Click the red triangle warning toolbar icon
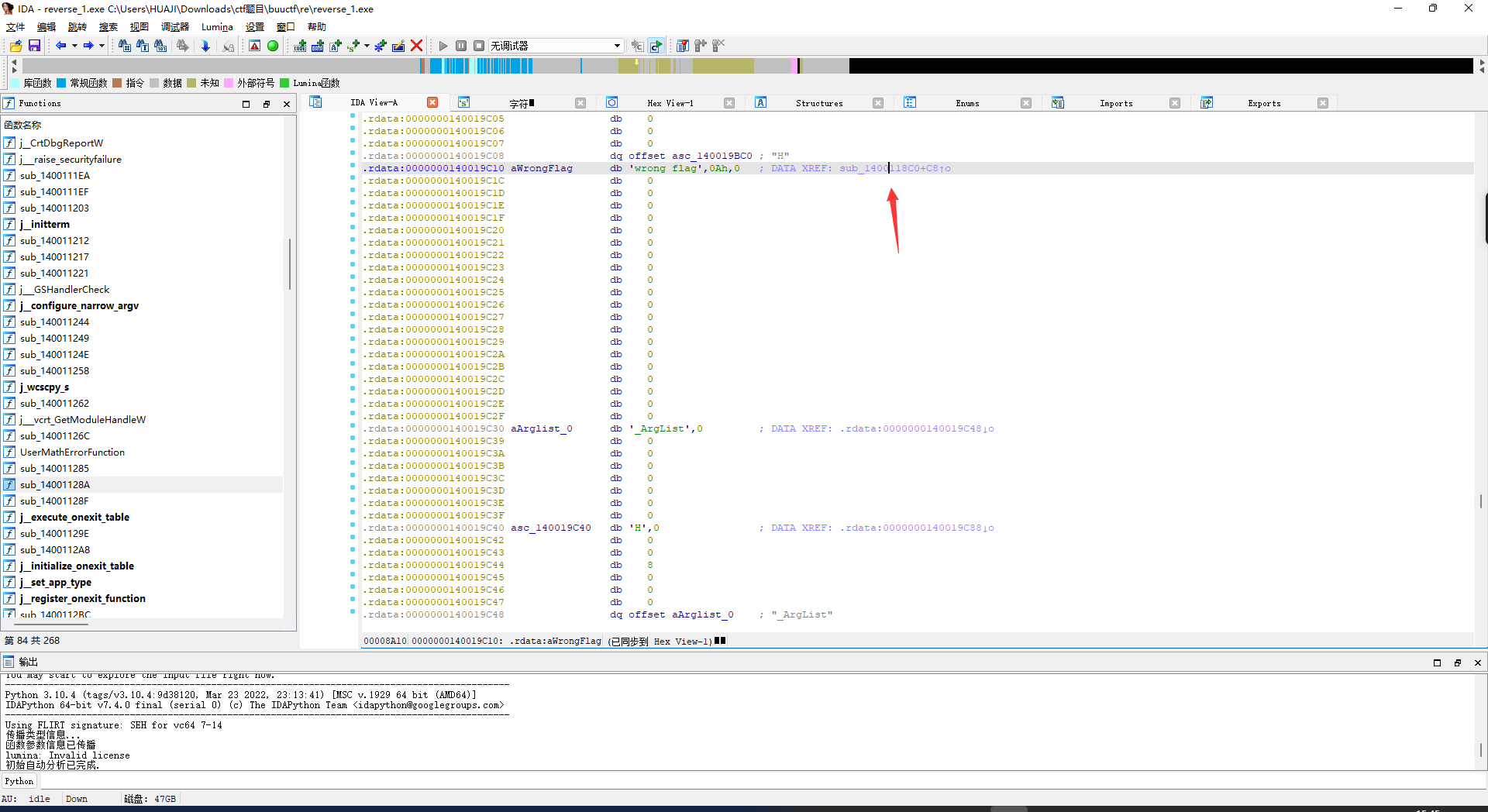 [x=254, y=46]
